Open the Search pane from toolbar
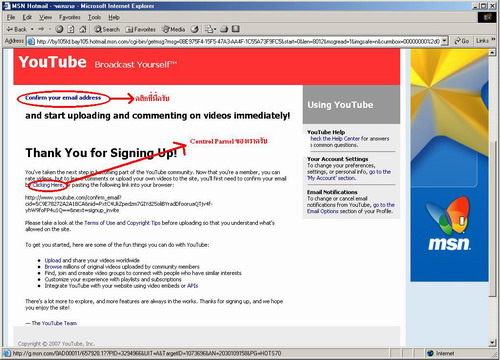 click(107, 29)
